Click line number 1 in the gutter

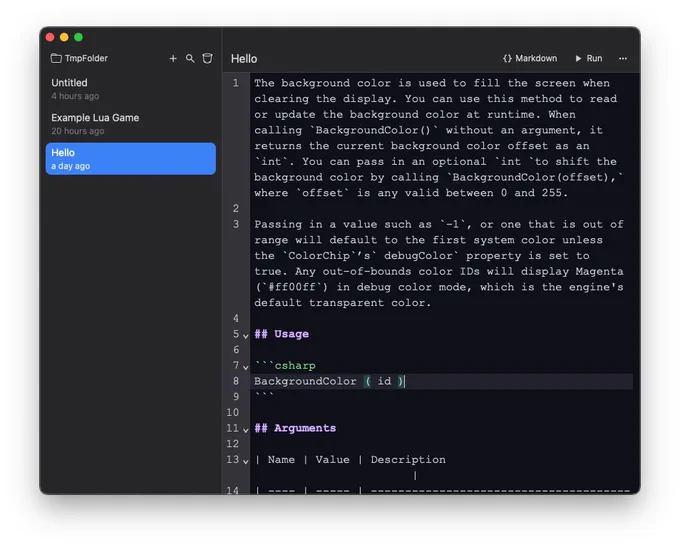[x=235, y=83]
